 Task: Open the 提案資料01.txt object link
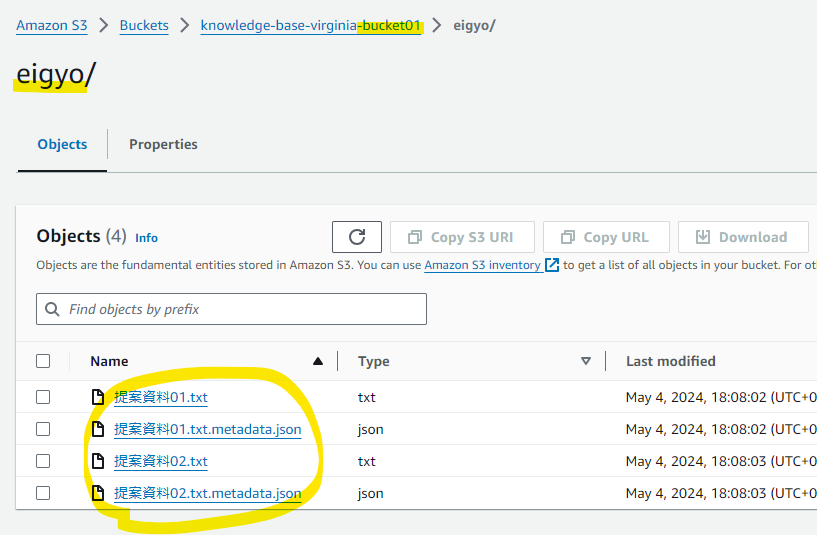tap(161, 397)
